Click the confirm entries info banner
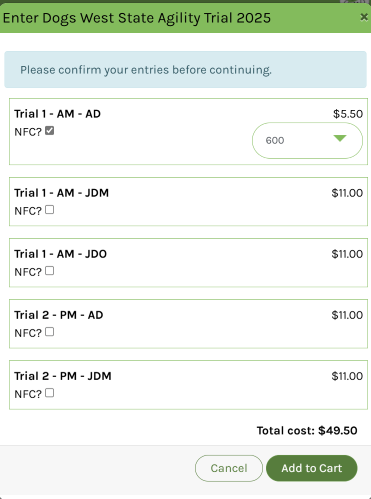 pos(185,70)
